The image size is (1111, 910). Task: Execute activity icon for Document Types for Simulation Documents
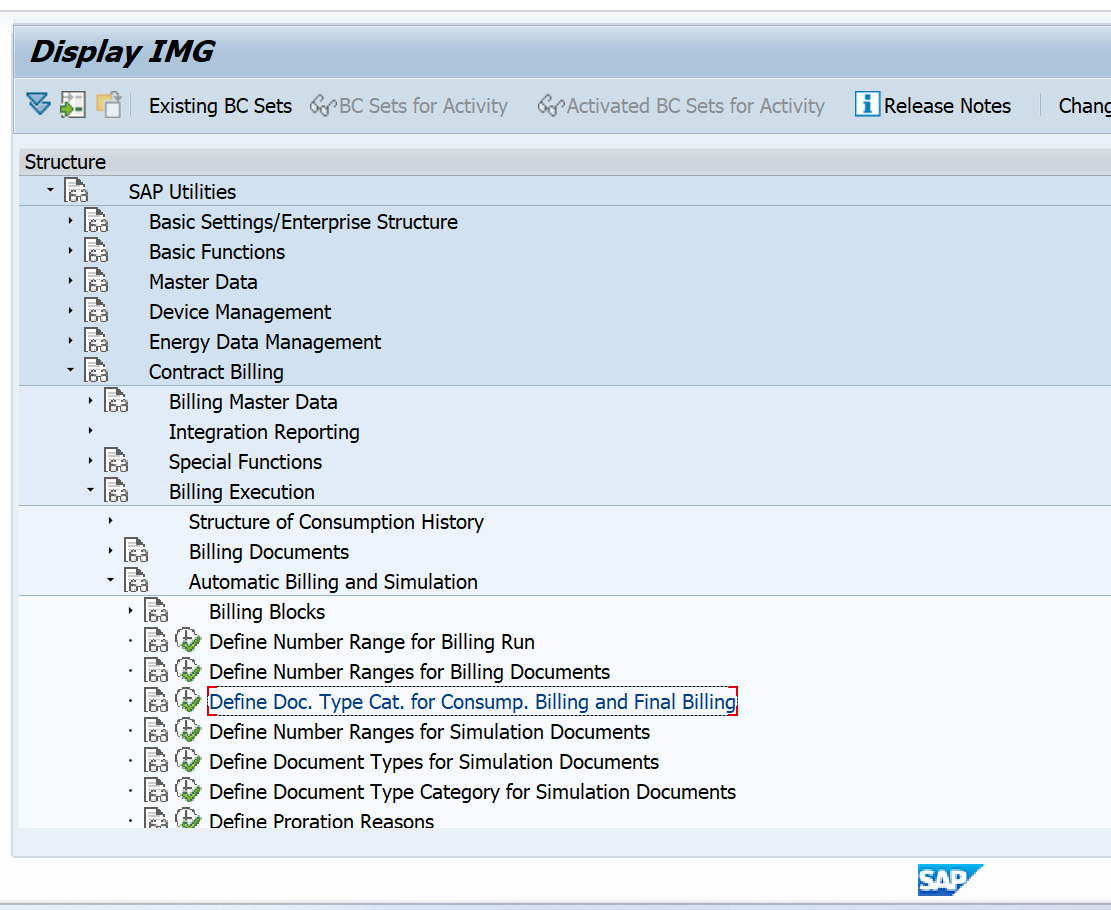click(x=188, y=760)
